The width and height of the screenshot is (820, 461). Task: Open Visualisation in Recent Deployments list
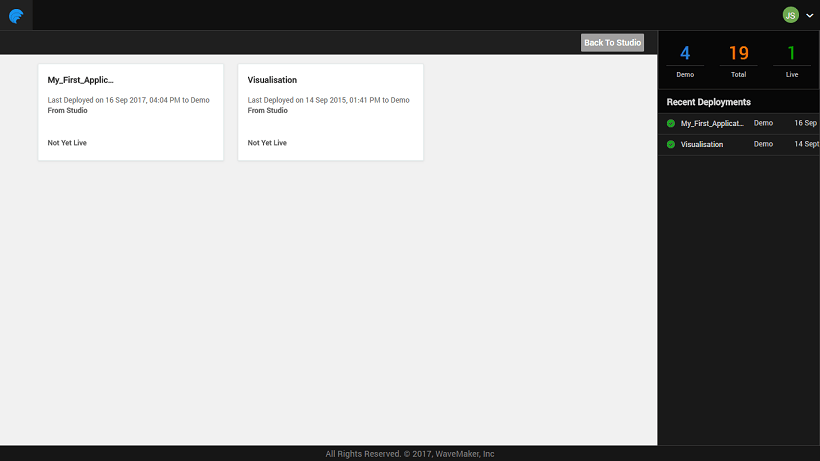click(702, 144)
